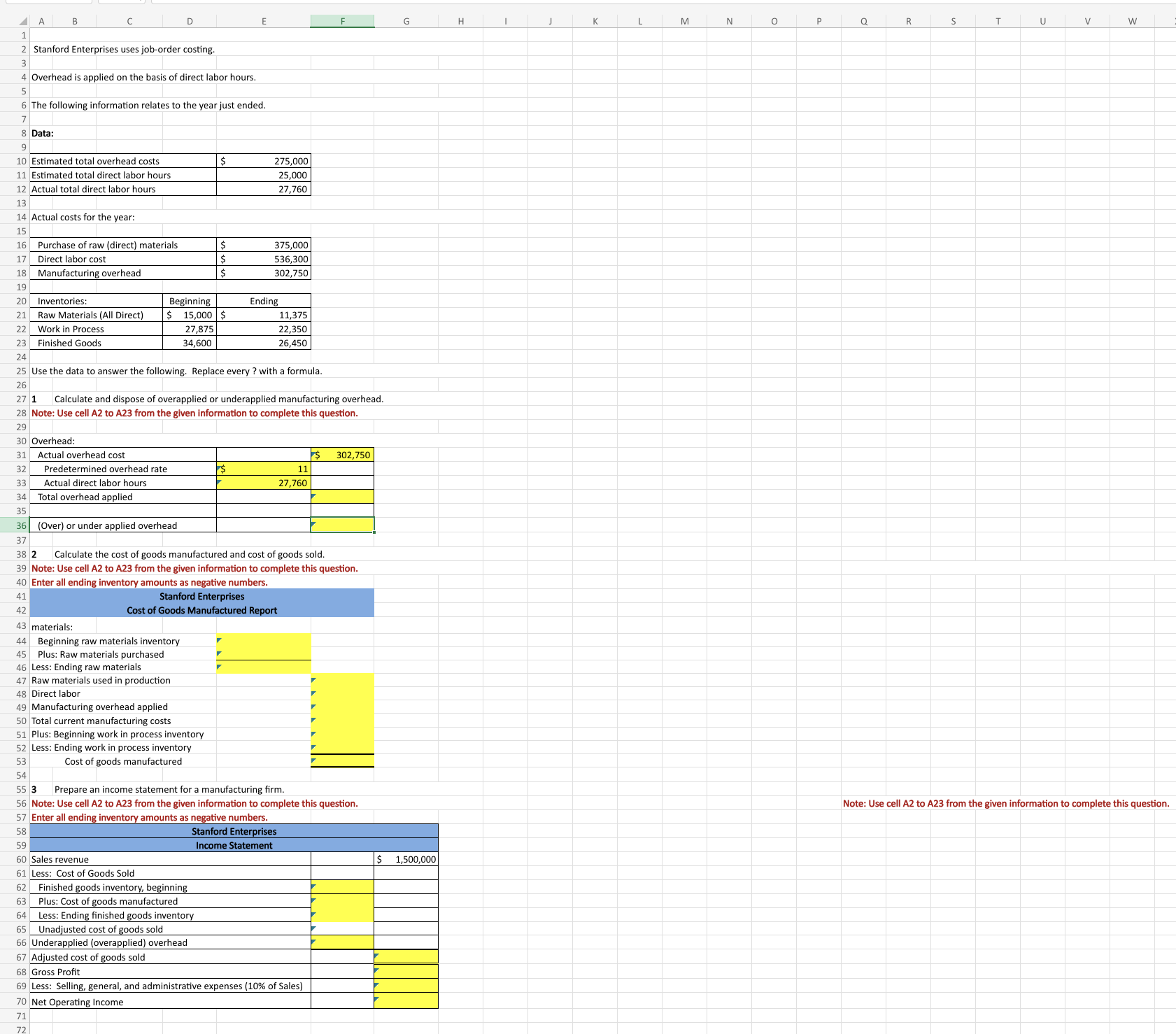Select yellow cell for Less: Ending work in process
Image resolution: width=1176 pixels, height=1034 pixels.
pyautogui.click(x=343, y=747)
